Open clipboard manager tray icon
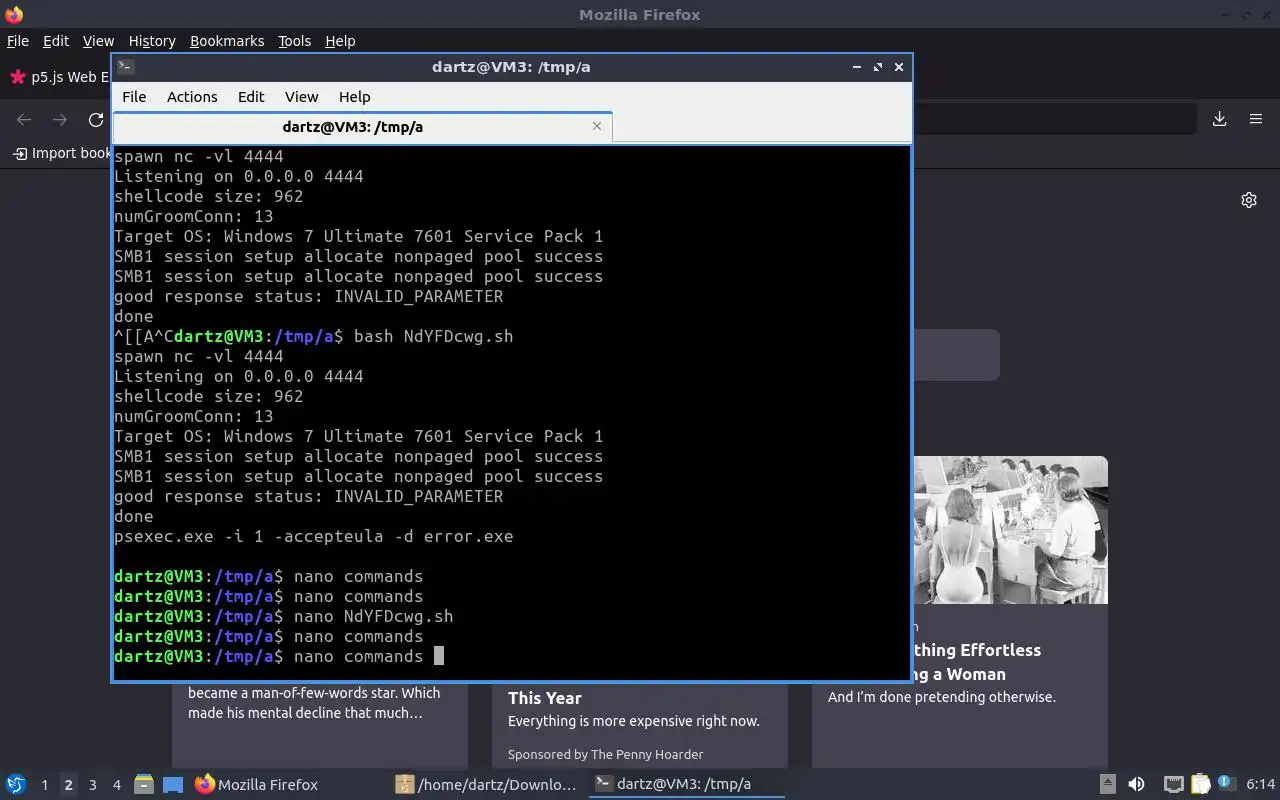Viewport: 1280px width, 800px height. 1199,785
